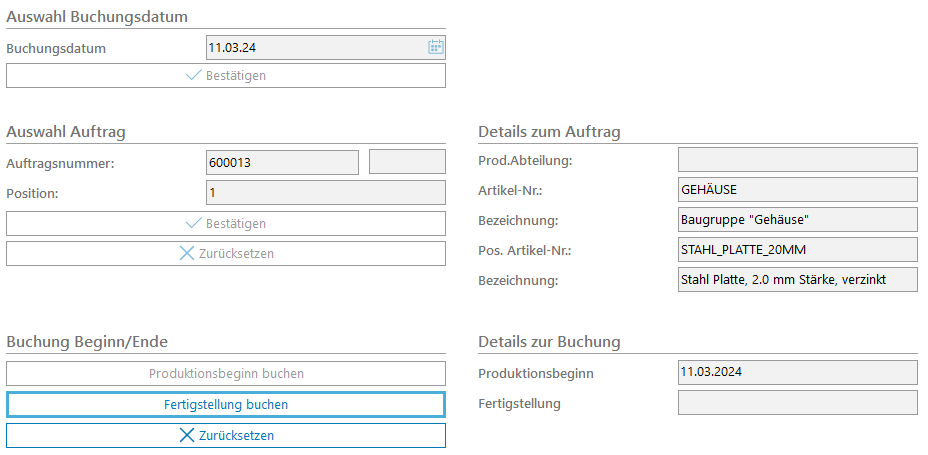Click the Bezeichnung field describing Stahl Platte
Screen dimensions: 928x455
(x=797, y=279)
